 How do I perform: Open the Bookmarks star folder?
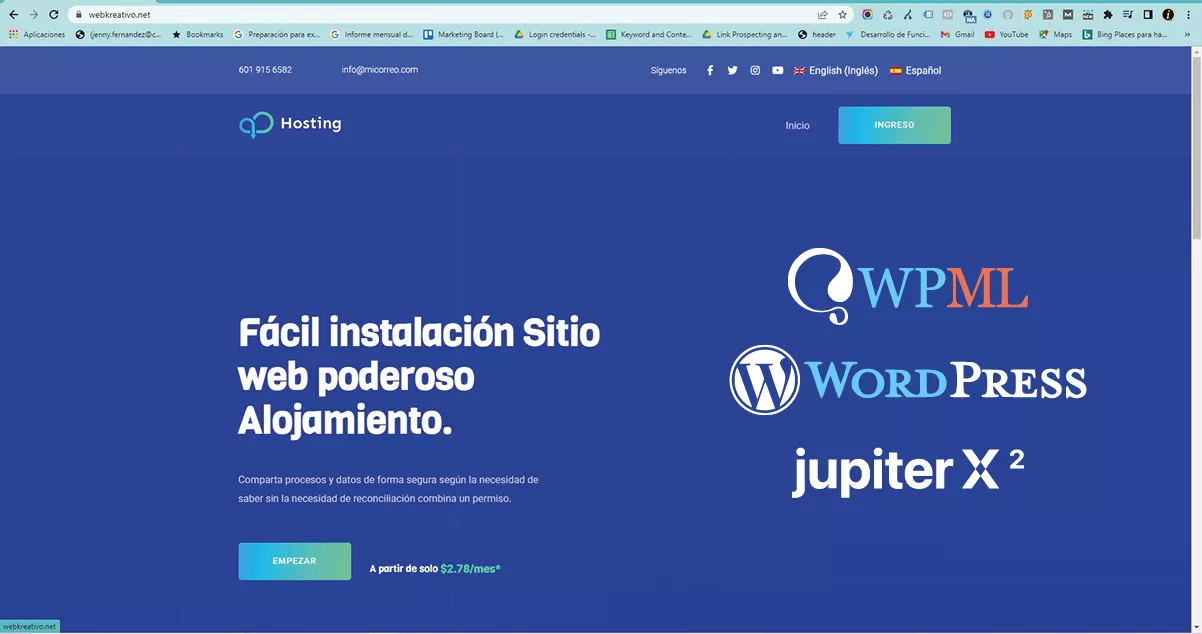coord(197,34)
